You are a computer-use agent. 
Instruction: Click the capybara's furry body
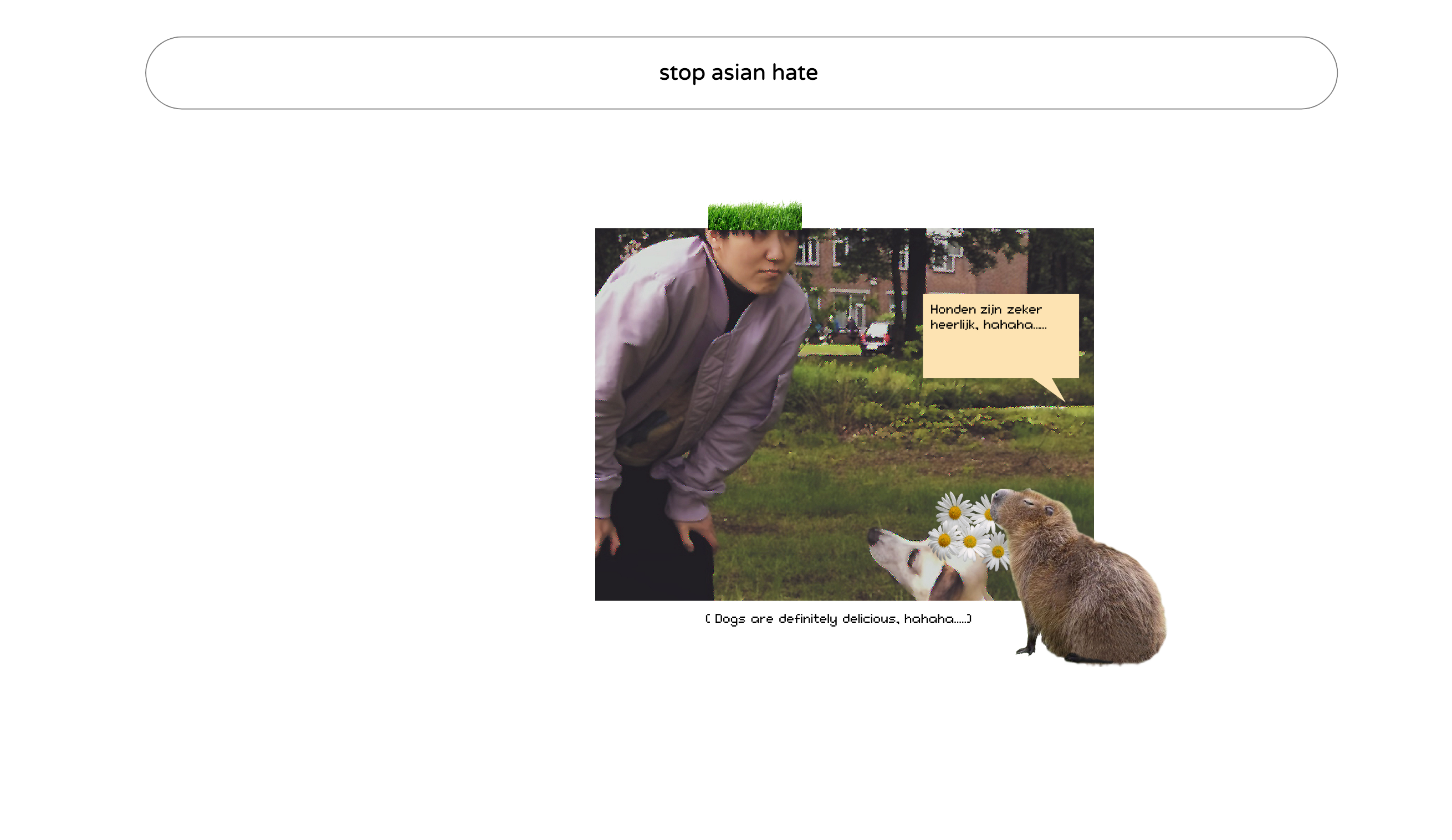coord(1095,599)
